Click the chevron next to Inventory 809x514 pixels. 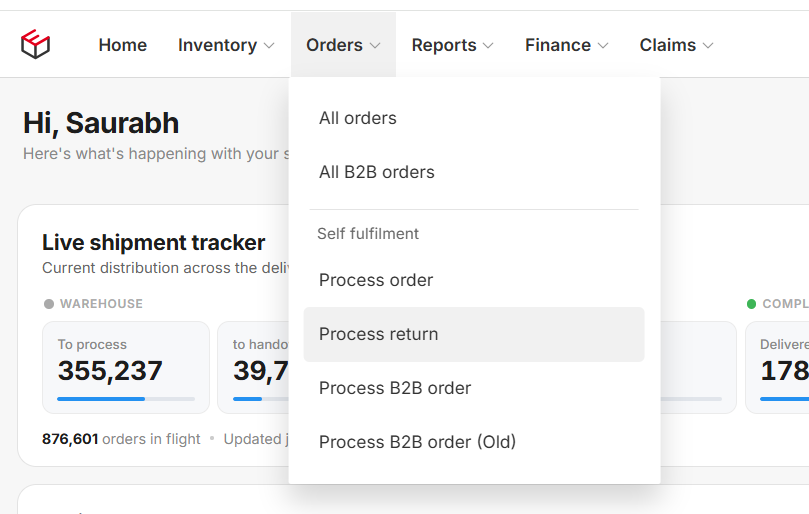269,45
